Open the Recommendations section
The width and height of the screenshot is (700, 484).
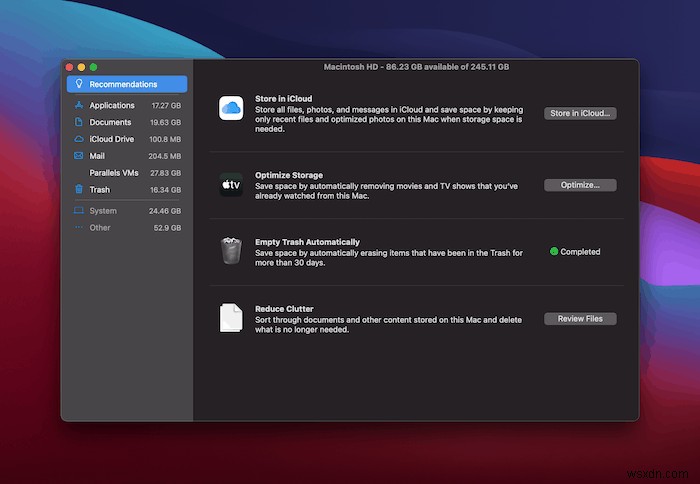127,84
